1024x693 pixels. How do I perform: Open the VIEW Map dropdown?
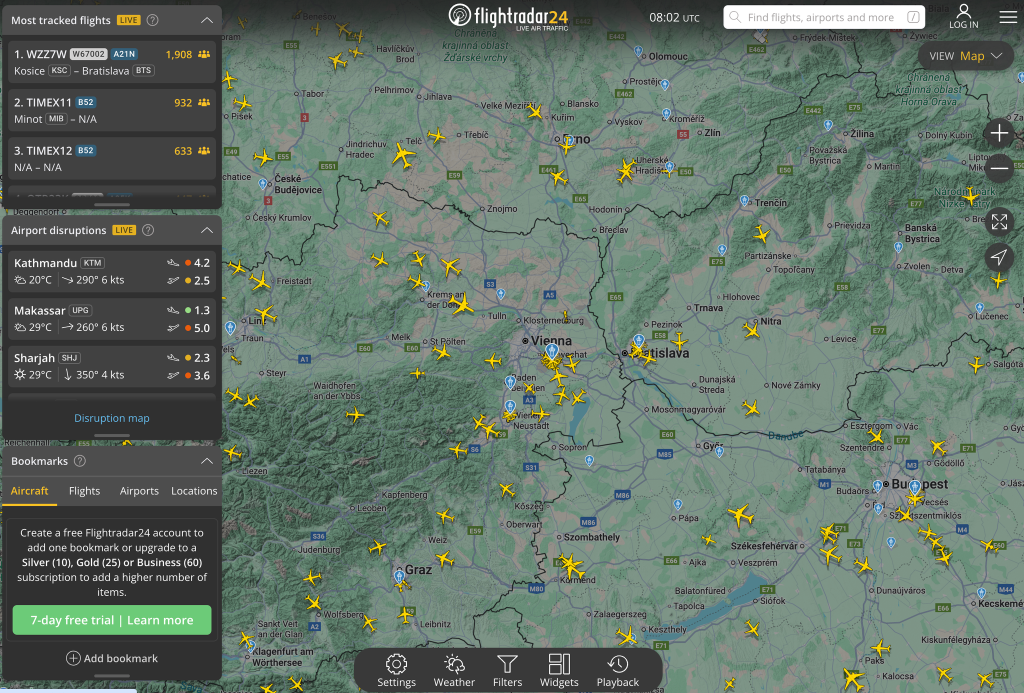pos(965,56)
